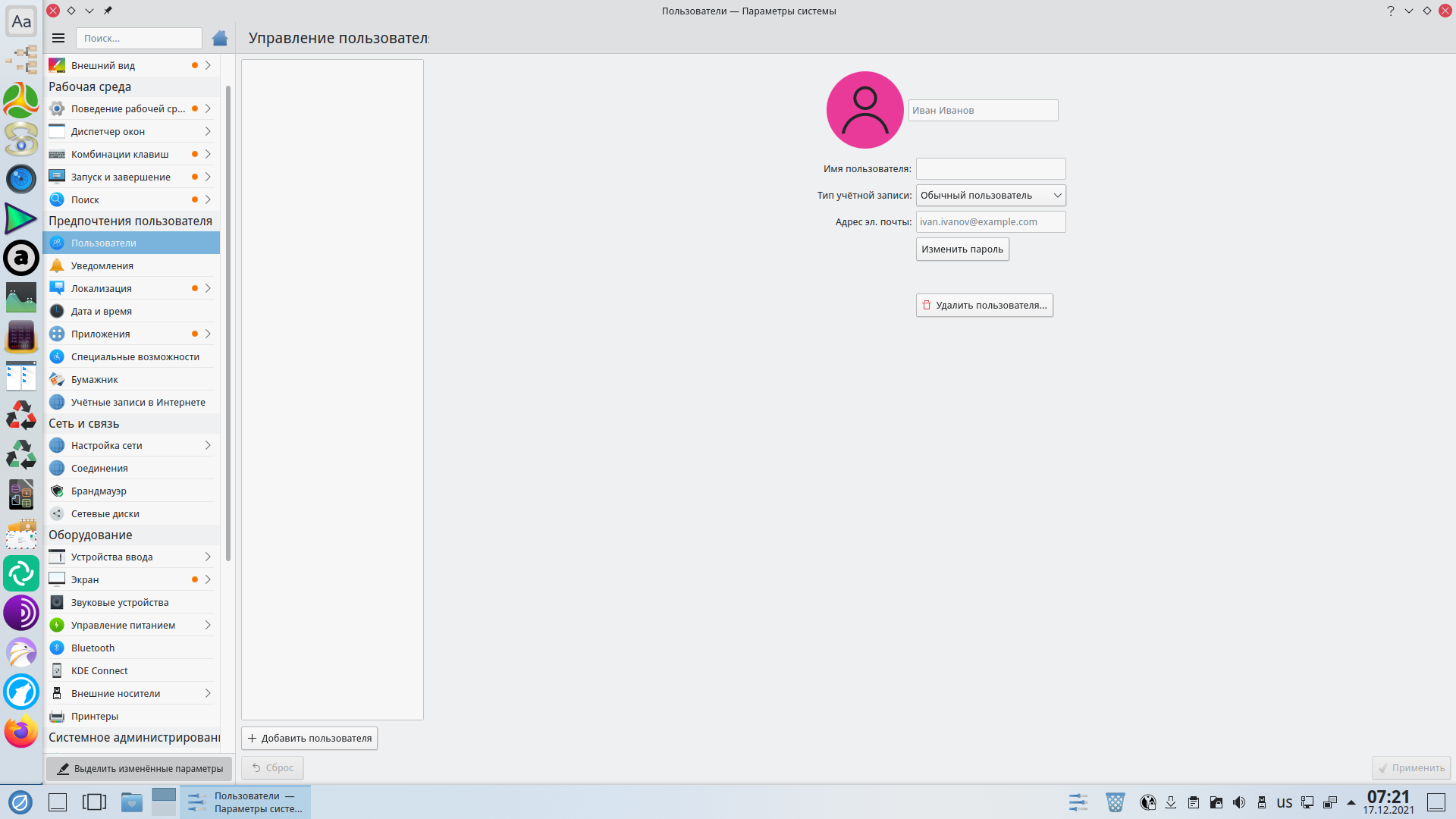Click the Изменить пароль button
This screenshot has height=819, width=1456.
tap(962, 249)
